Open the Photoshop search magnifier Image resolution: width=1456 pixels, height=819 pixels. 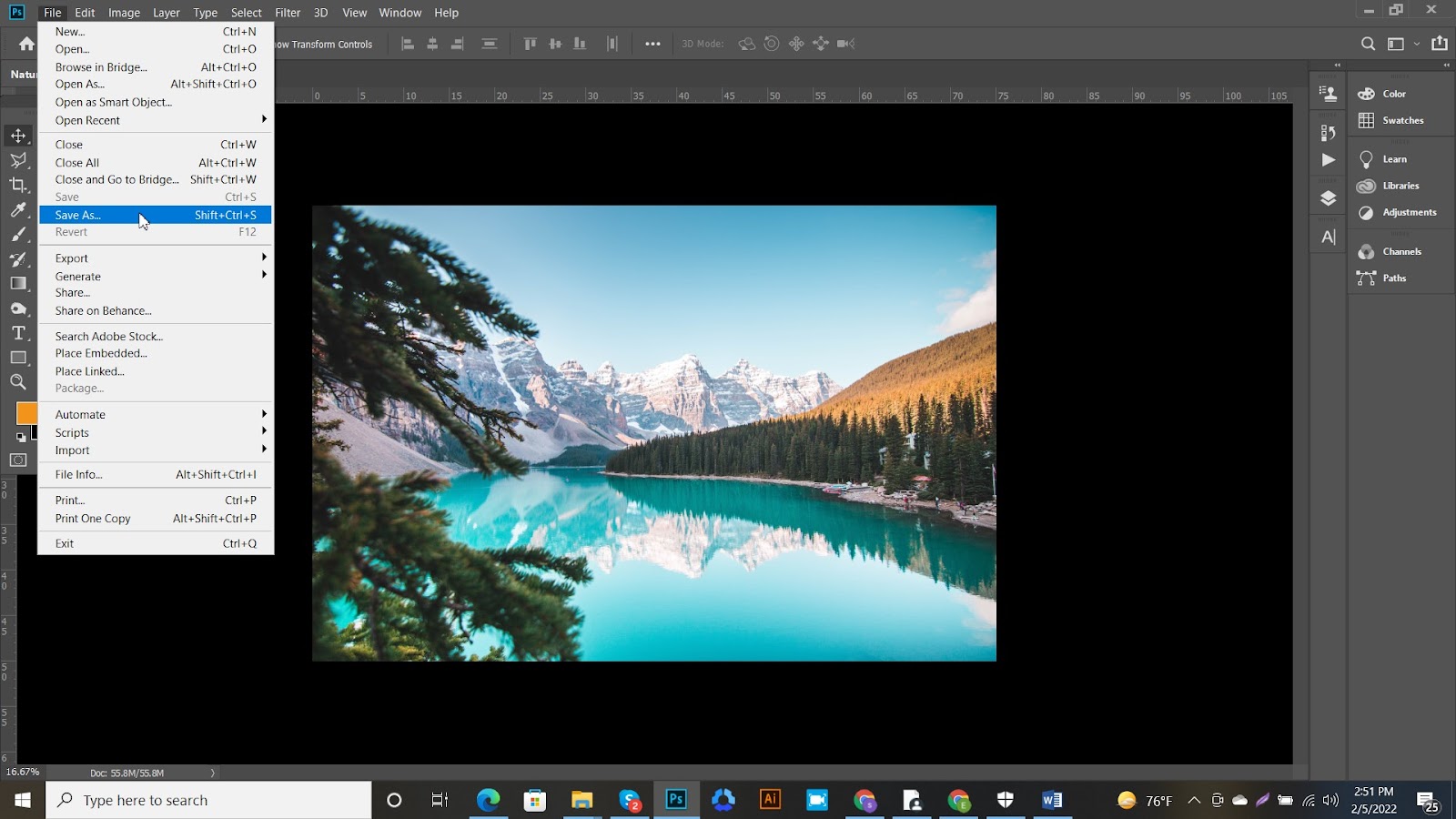pos(1368,44)
